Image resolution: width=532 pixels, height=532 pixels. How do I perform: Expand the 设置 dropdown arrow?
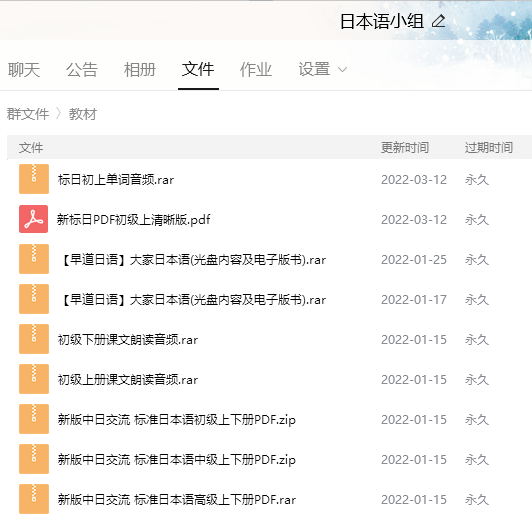click(343, 70)
